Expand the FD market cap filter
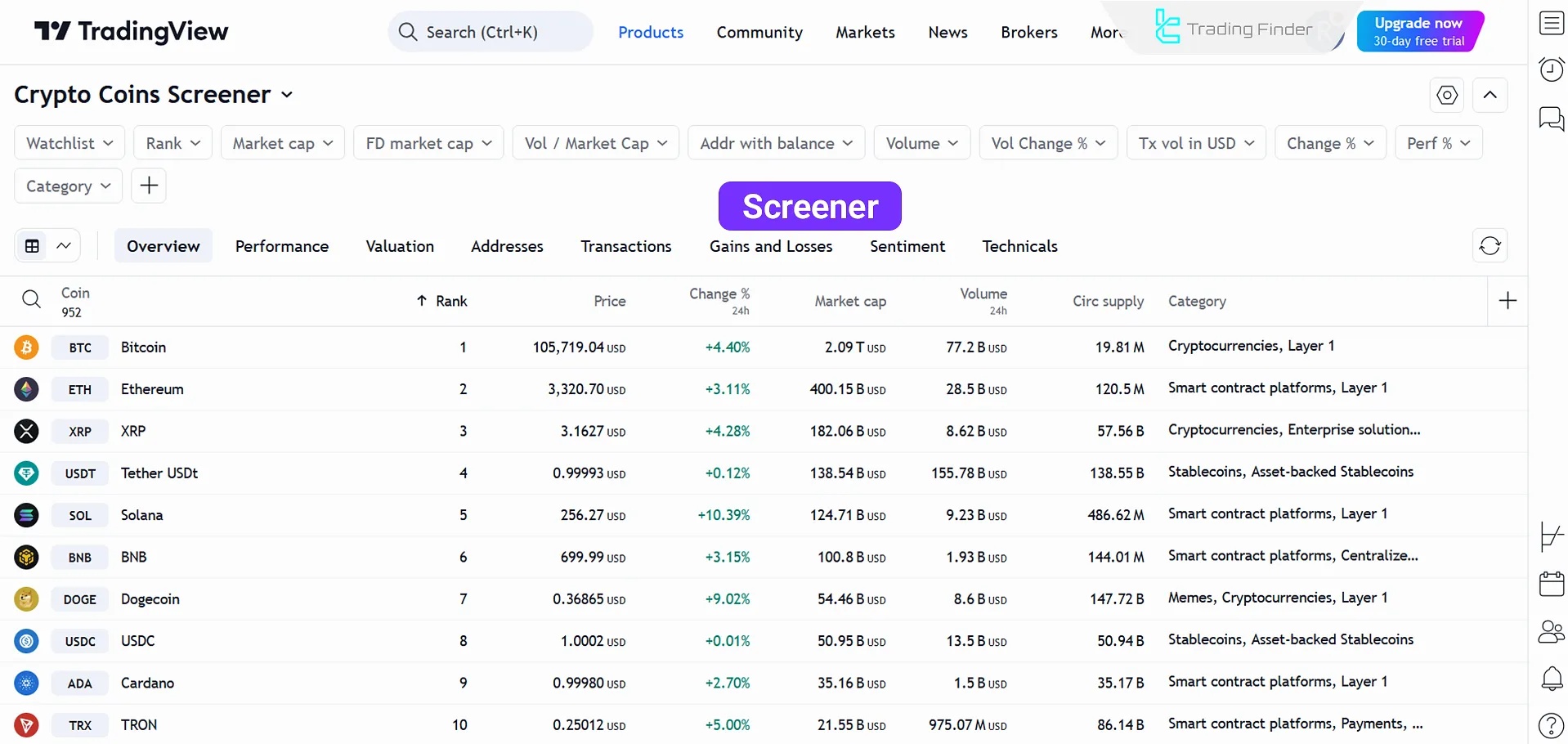Image resolution: width=1568 pixels, height=744 pixels. coord(428,143)
